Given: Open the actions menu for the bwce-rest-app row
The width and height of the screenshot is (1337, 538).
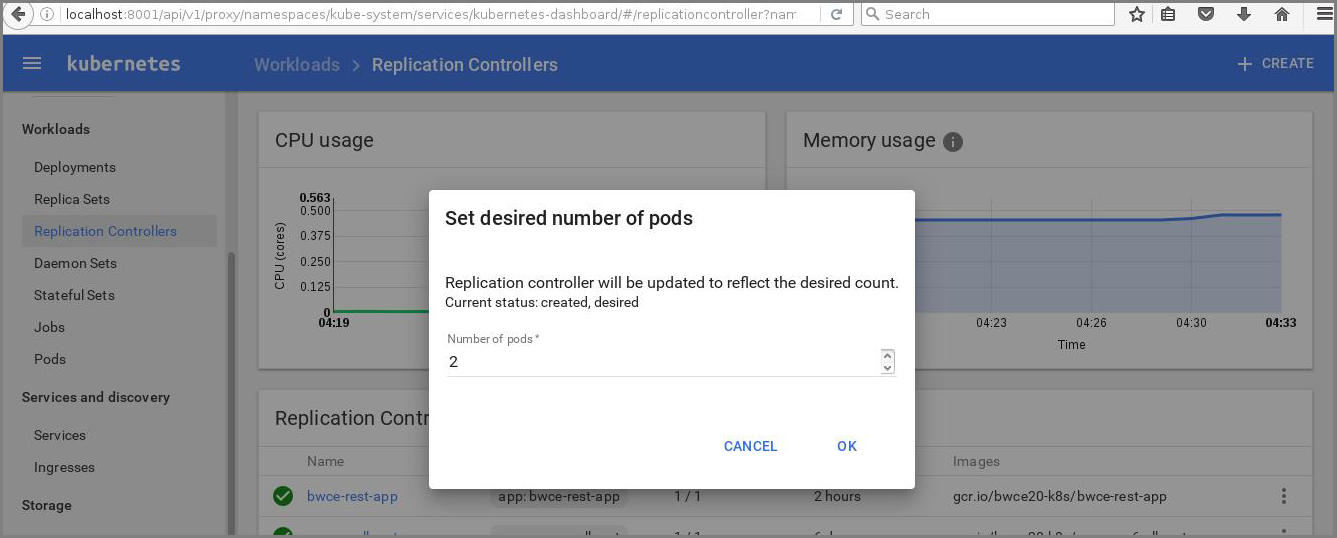Looking at the screenshot, I should [x=1283, y=496].
